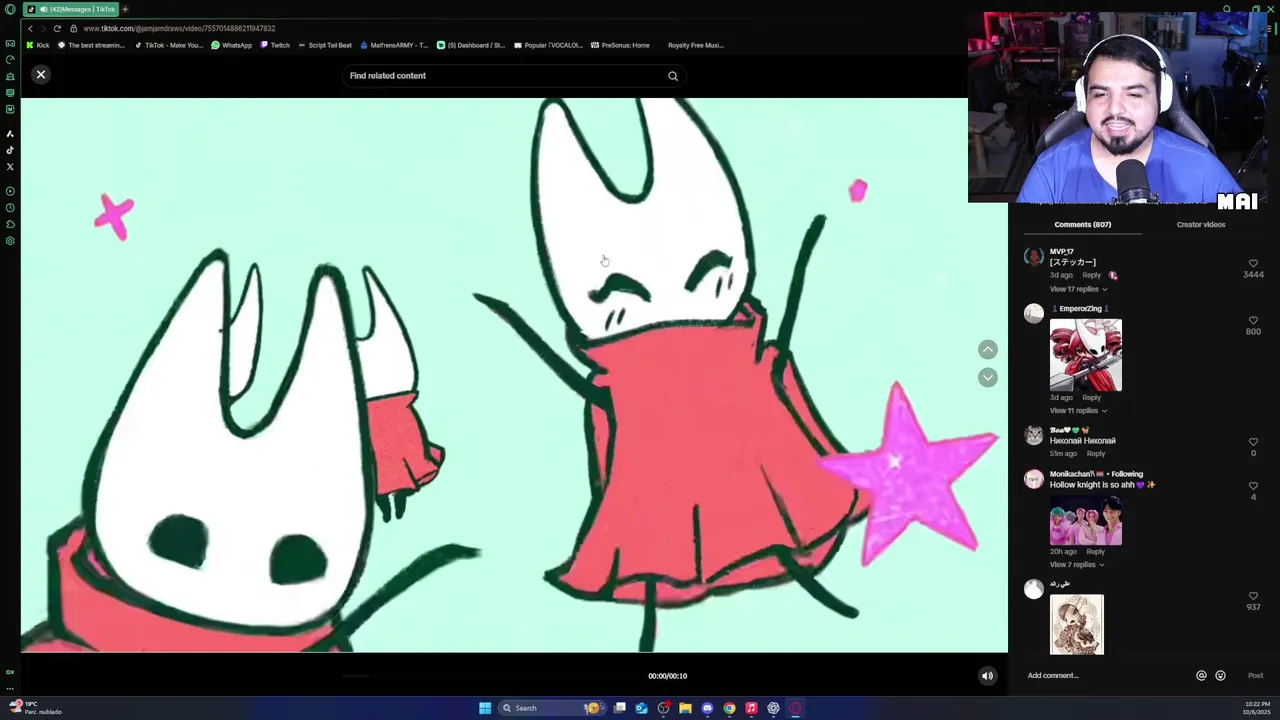Image resolution: width=1280 pixels, height=720 pixels.
Task: Open the MaifrensARMY bookmark
Action: click(394, 45)
